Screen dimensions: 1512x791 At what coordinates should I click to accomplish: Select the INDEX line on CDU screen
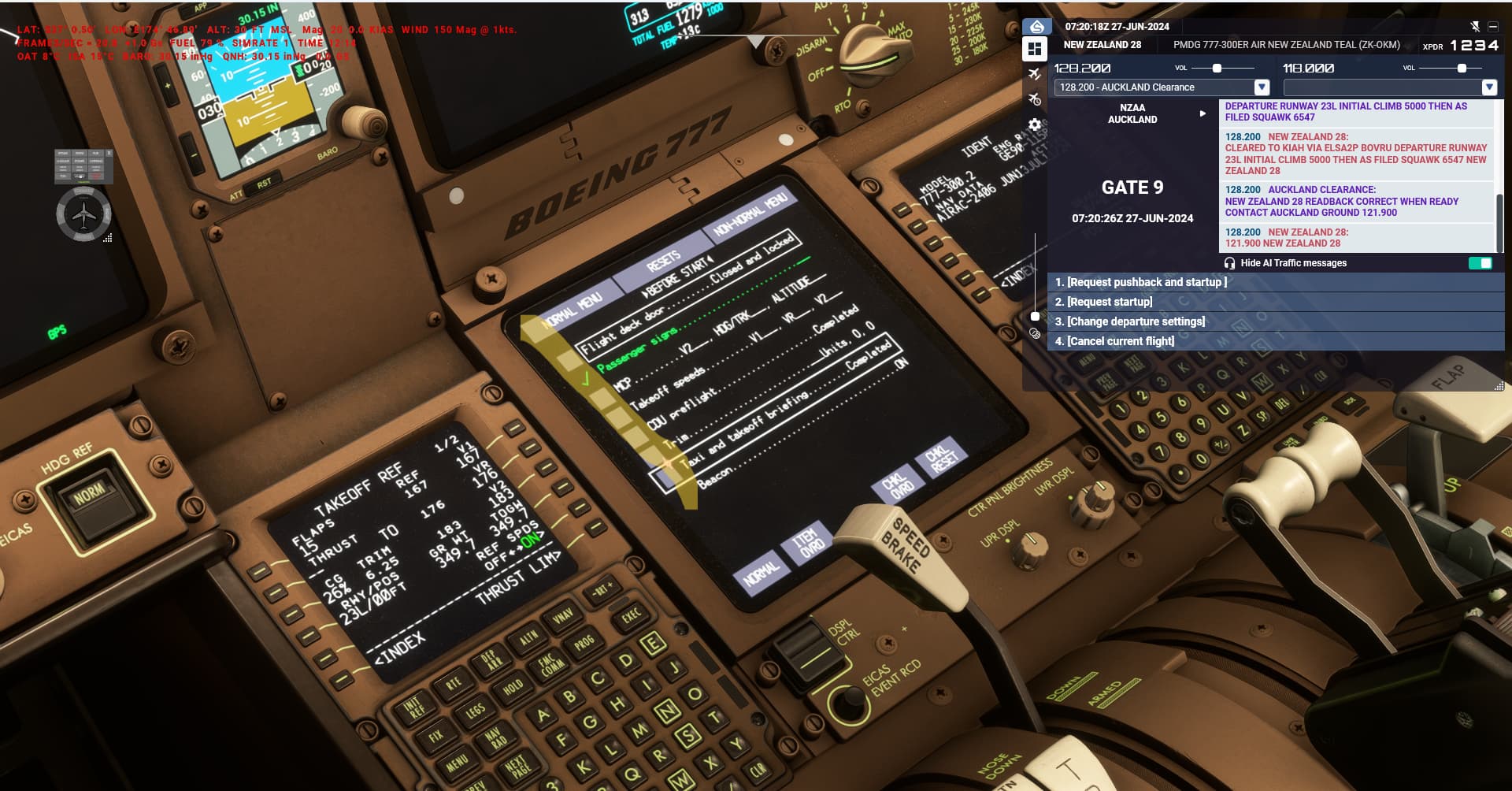coord(399,647)
